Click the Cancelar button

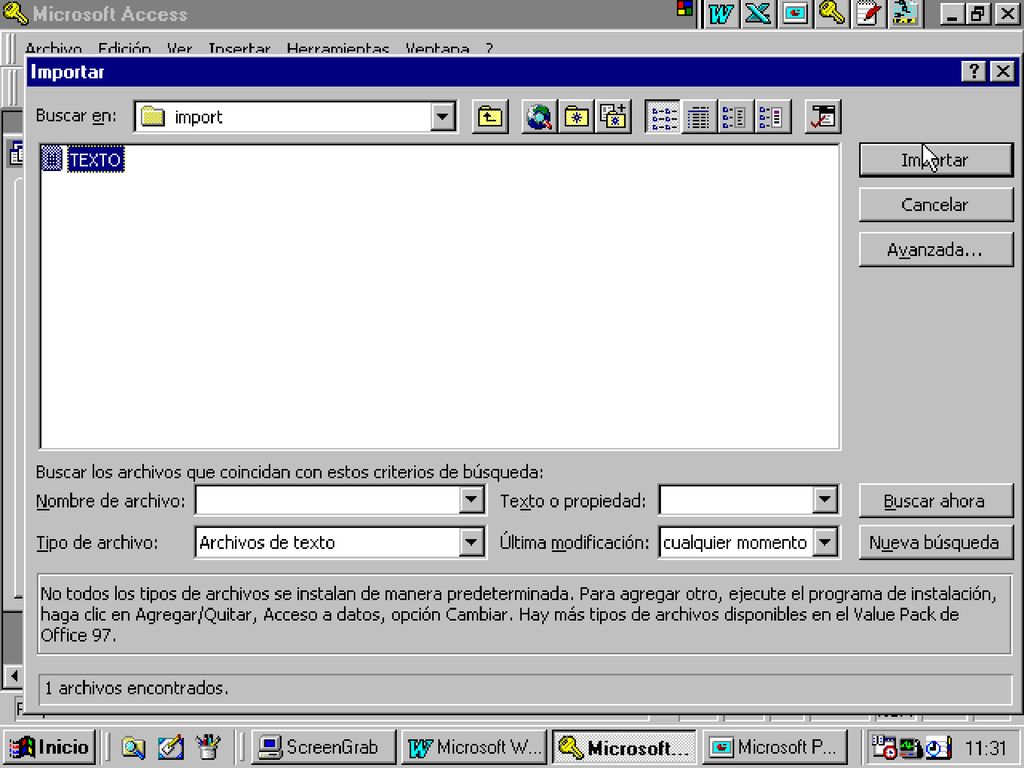point(936,205)
